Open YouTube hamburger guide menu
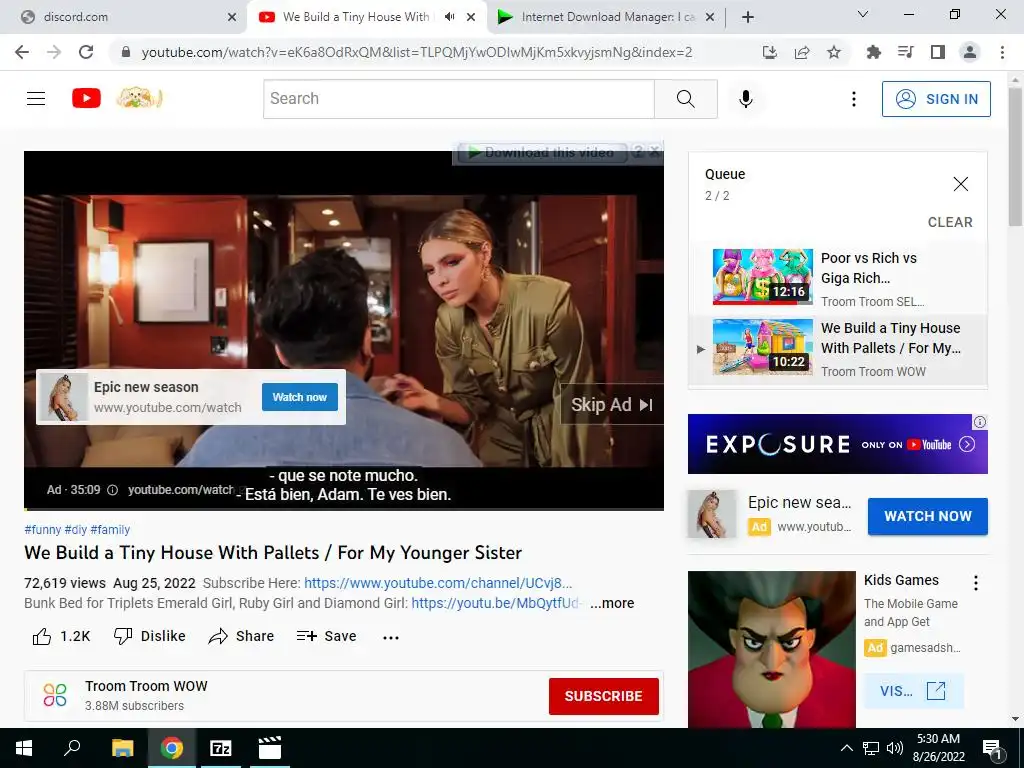Viewport: 1024px width, 768px height. pos(36,99)
